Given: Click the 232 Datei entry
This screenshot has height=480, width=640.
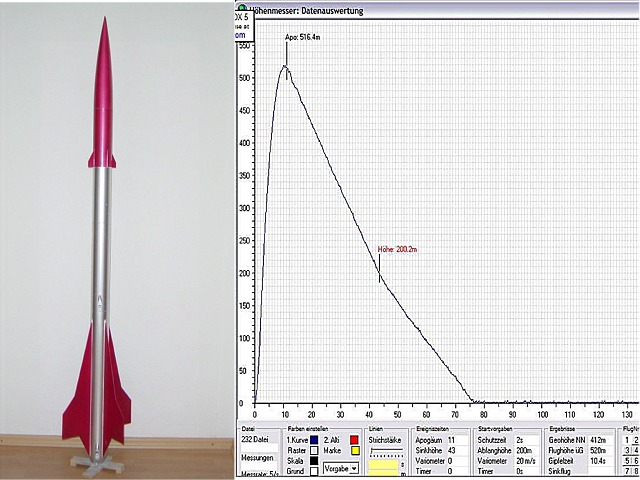Looking at the screenshot, I should (254, 440).
